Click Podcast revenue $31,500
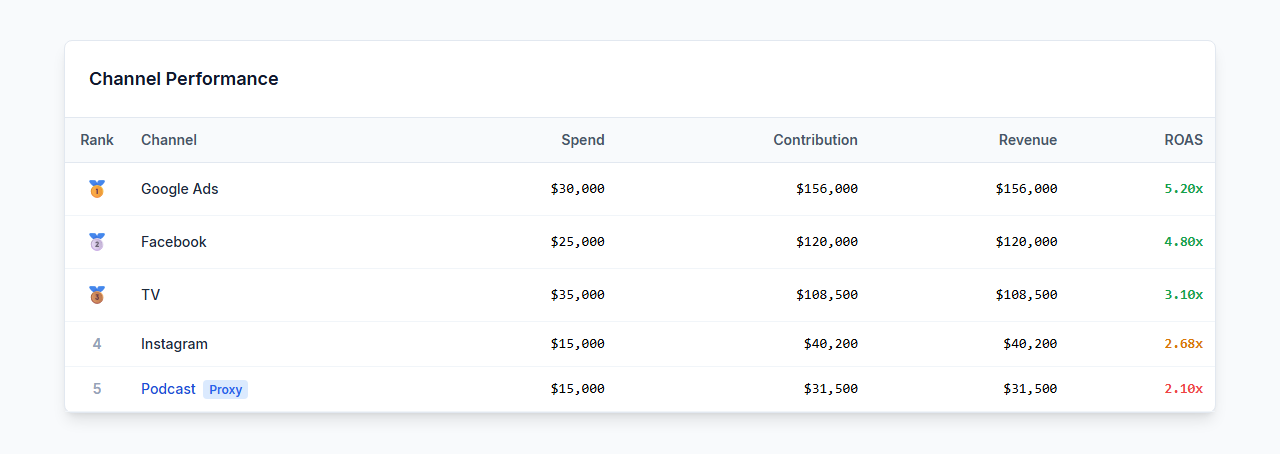 click(1031, 389)
